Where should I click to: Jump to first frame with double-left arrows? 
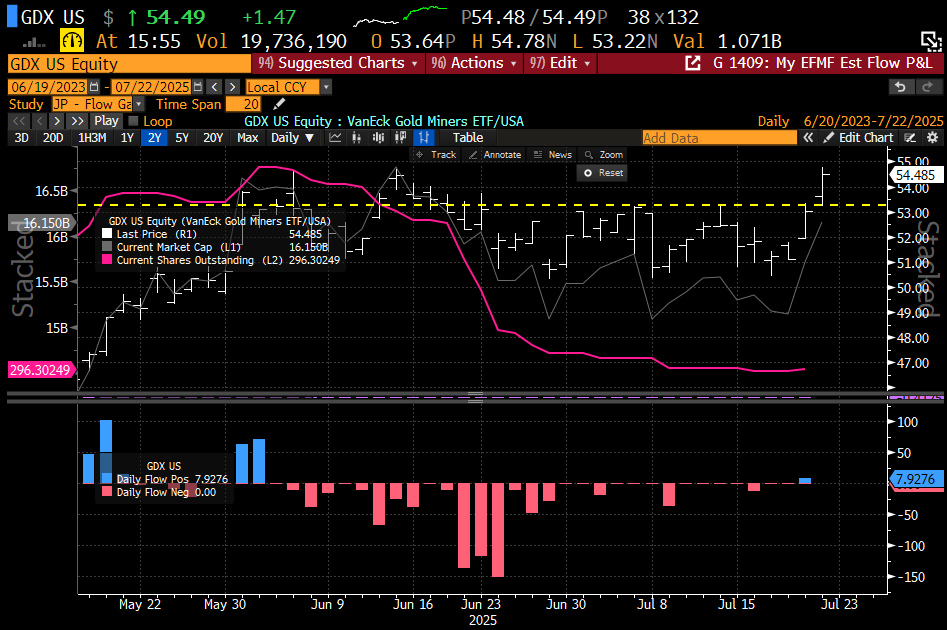19,121
